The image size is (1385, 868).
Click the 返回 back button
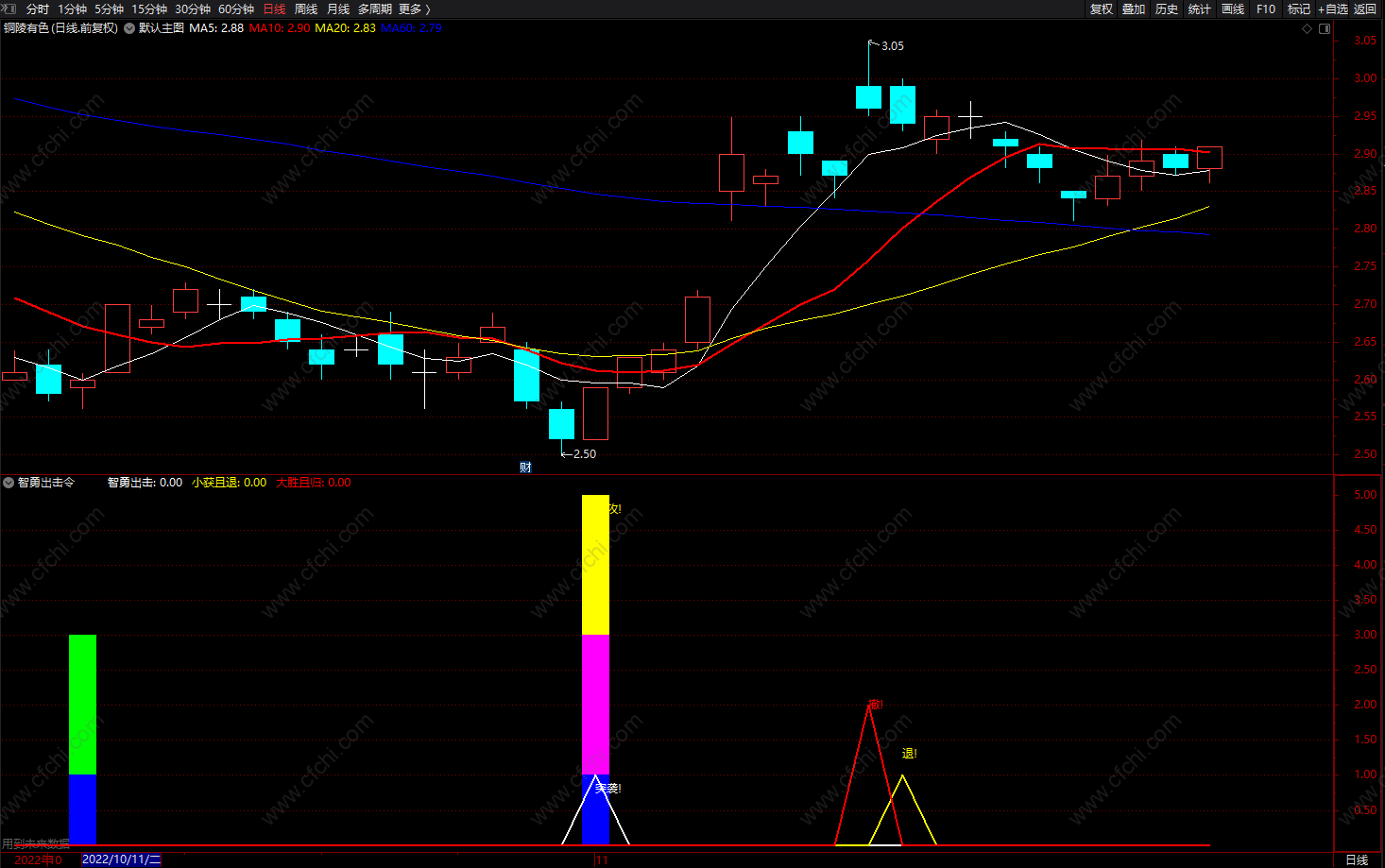[1365, 9]
